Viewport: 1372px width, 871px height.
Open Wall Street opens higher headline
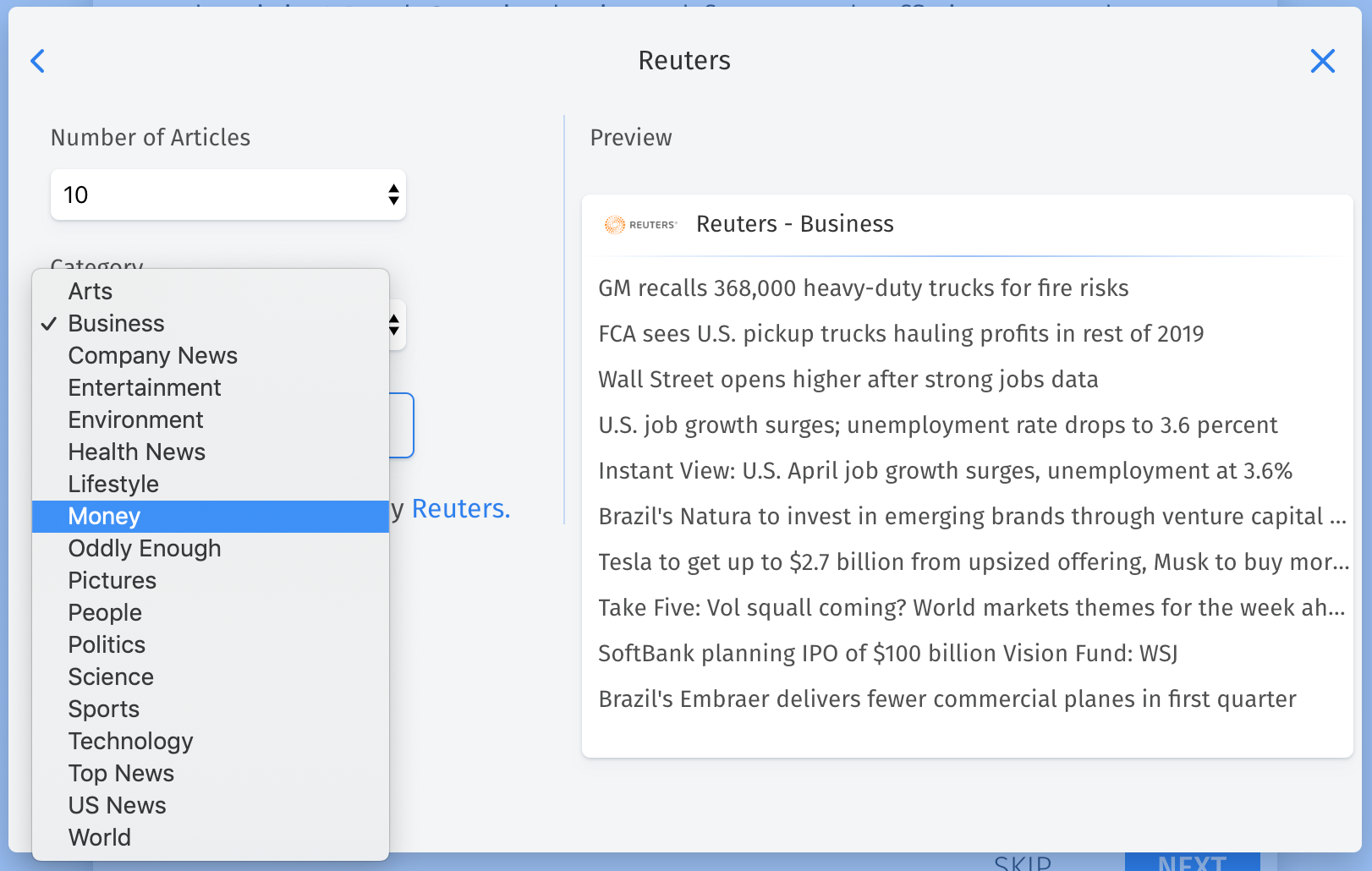point(848,380)
